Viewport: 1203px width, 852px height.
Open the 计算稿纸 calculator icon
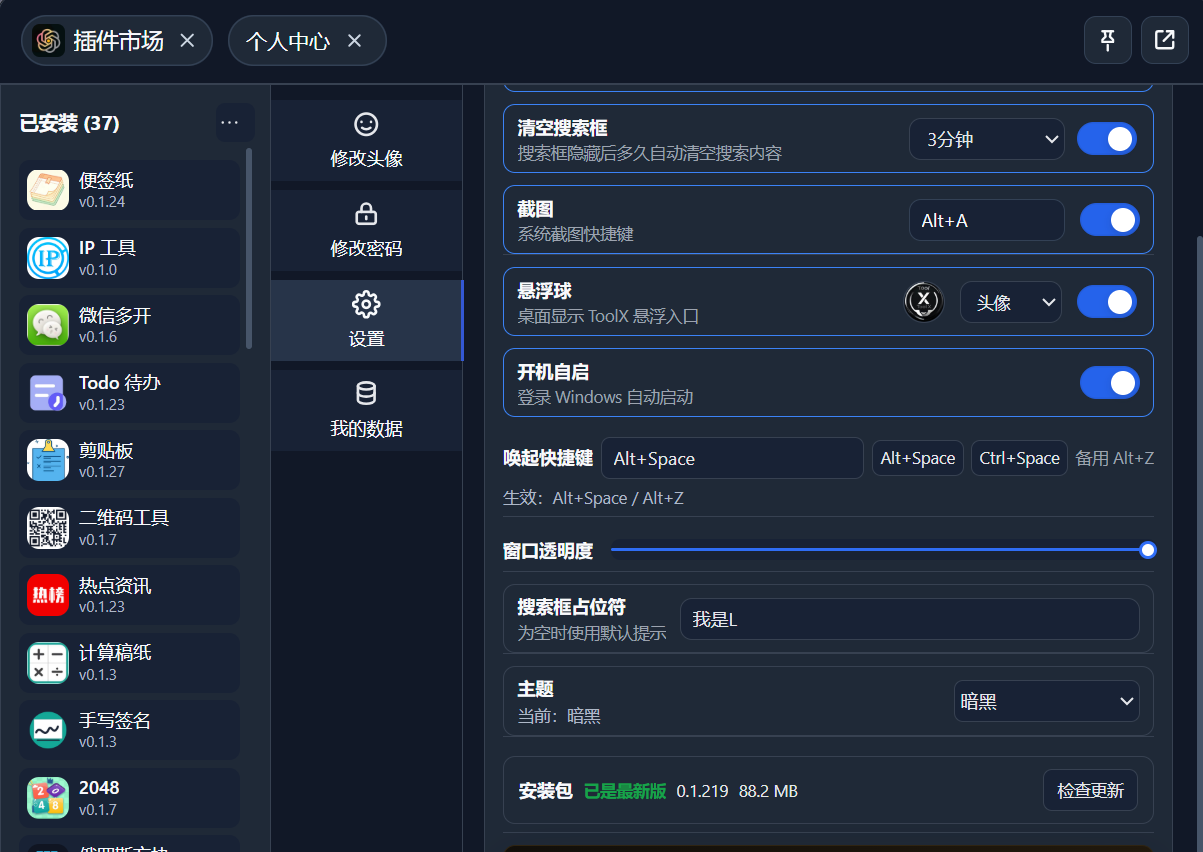click(48, 663)
